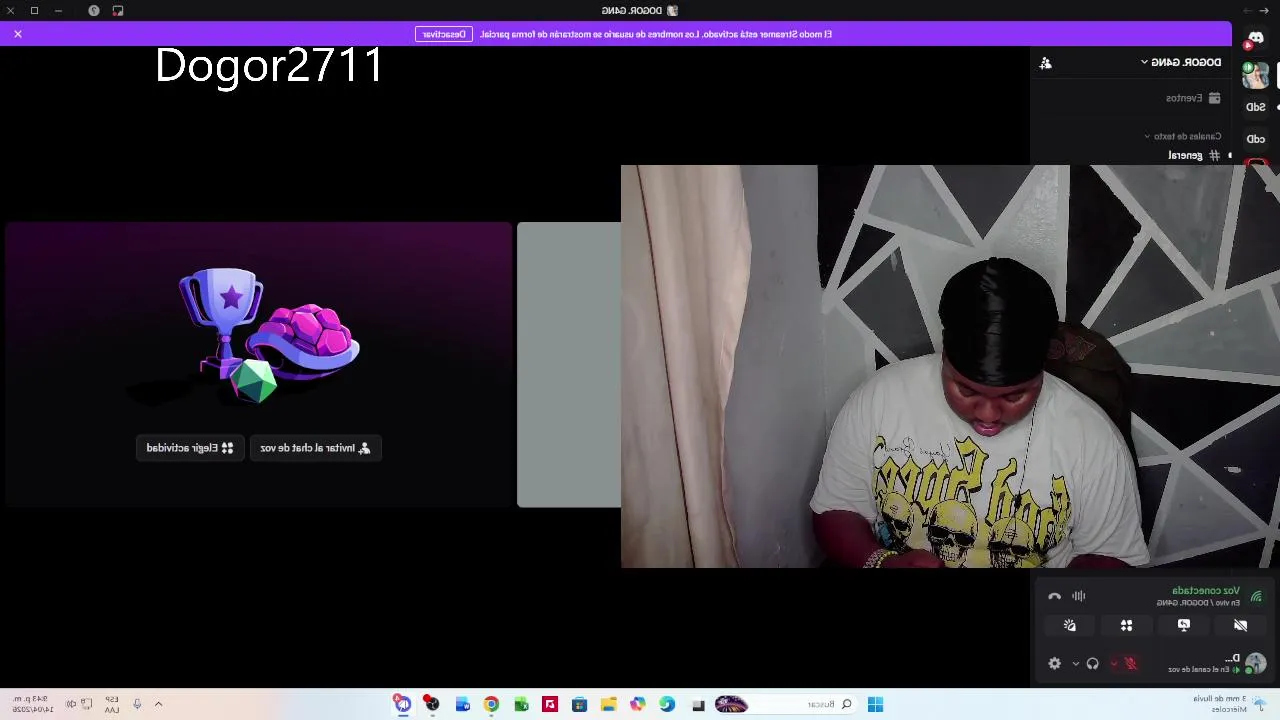The image size is (1280, 720).
Task: Click the Voz conectada status text
Action: pos(1206,591)
